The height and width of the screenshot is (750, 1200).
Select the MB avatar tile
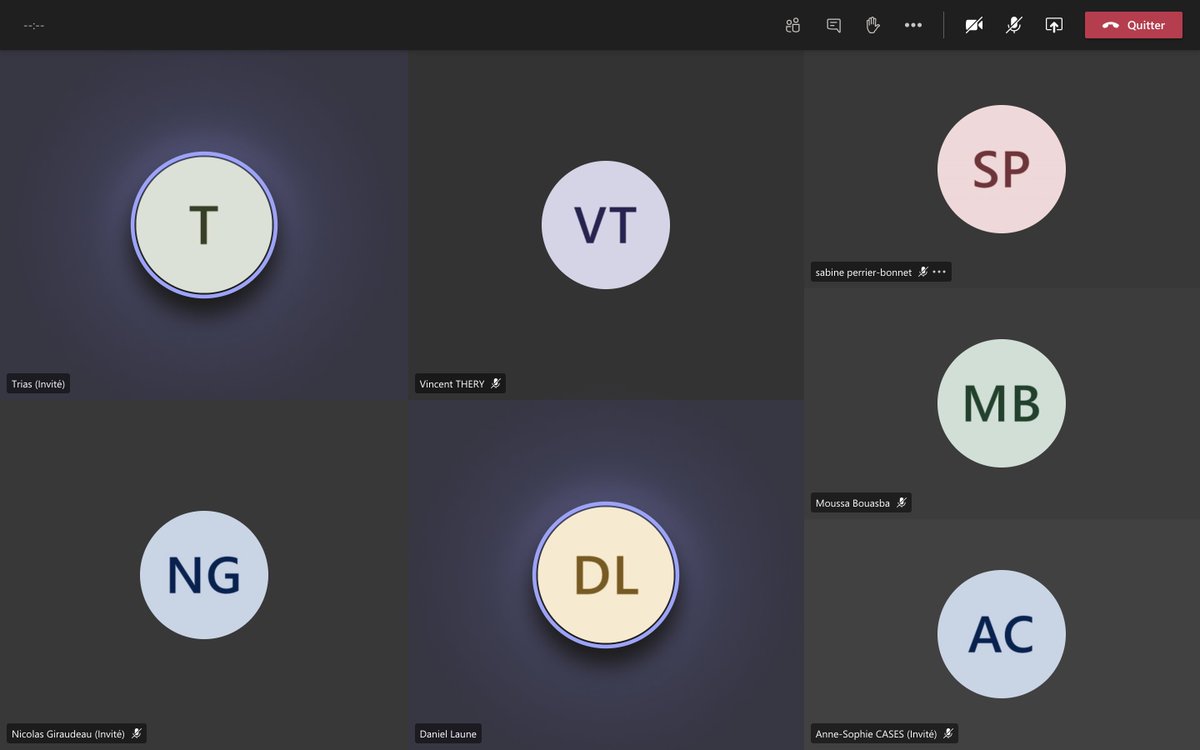(1001, 403)
